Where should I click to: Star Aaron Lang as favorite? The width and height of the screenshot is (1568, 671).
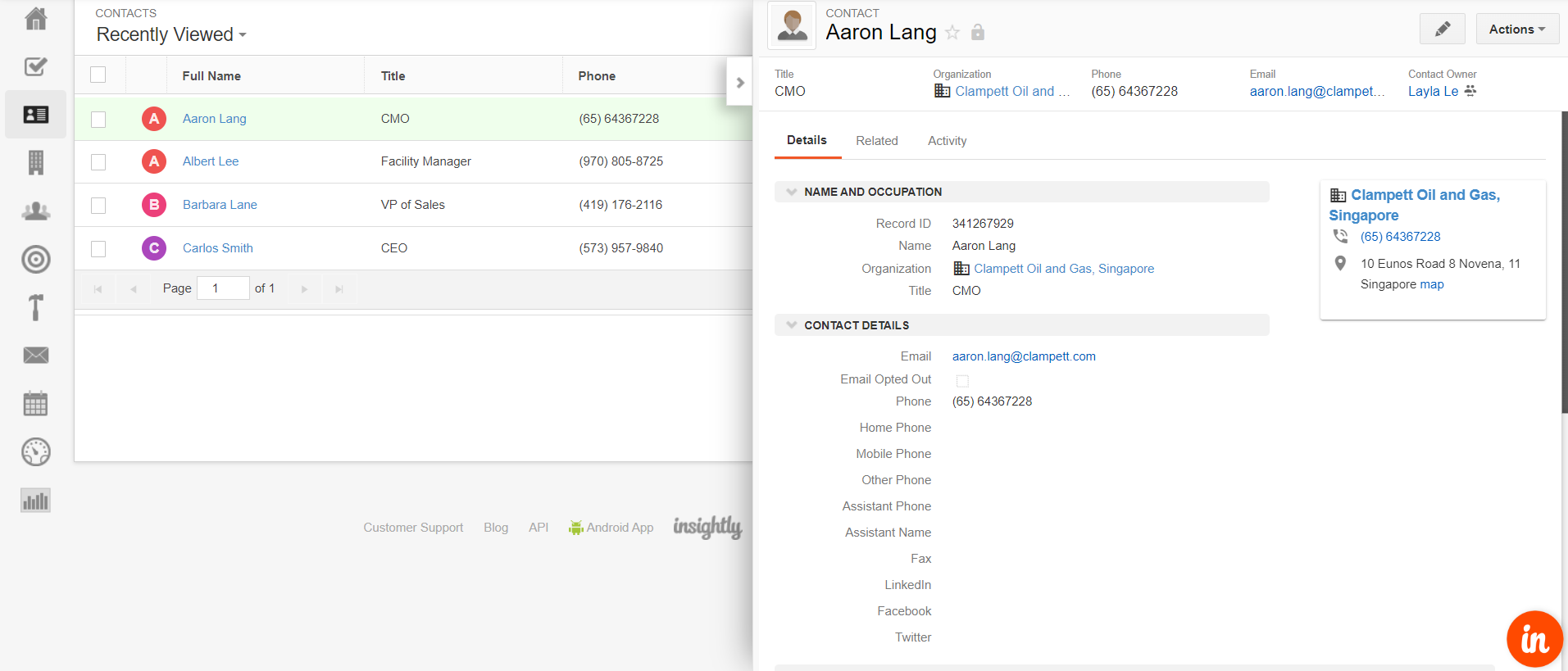[x=952, y=33]
